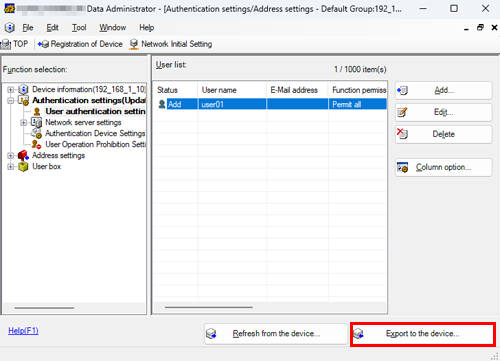Collapse the Authentication settings tree node

click(x=11, y=100)
